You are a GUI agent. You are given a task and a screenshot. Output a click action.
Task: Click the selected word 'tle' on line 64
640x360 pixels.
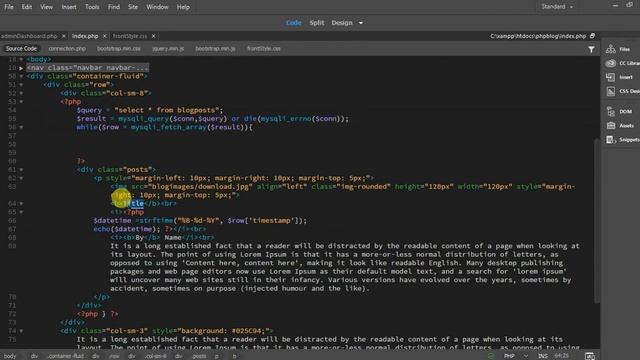coord(137,204)
